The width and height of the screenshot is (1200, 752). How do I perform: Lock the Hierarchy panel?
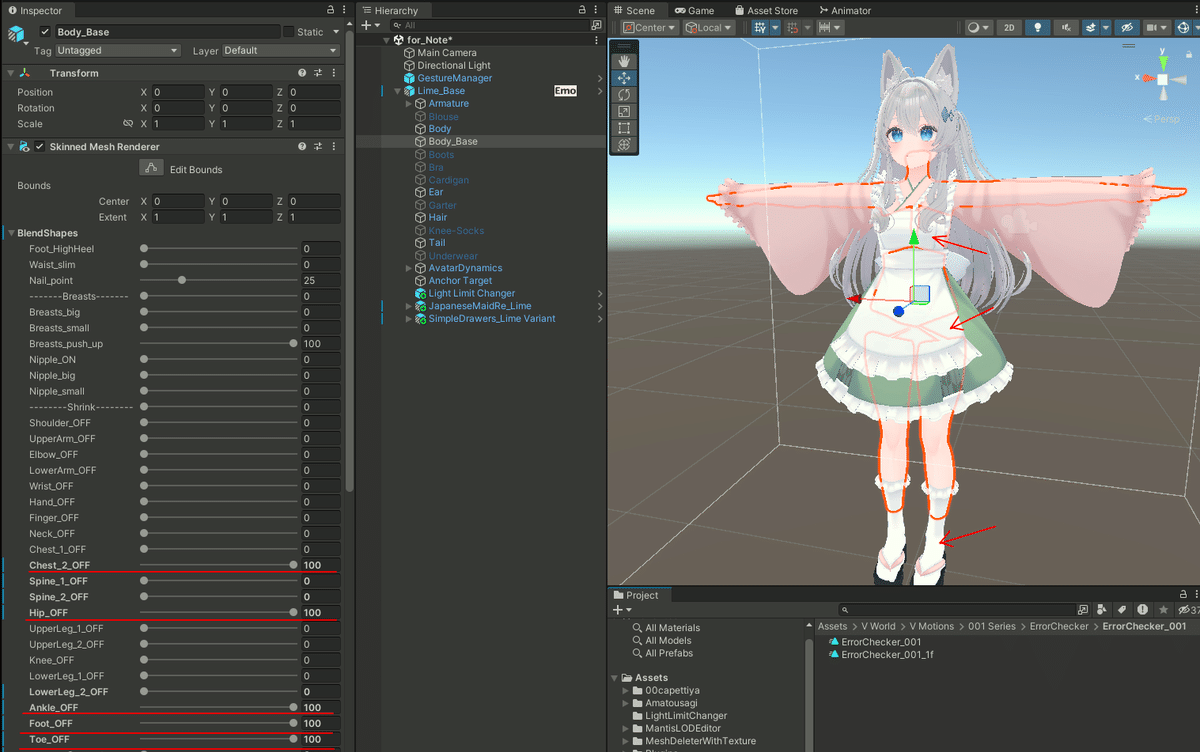(583, 10)
